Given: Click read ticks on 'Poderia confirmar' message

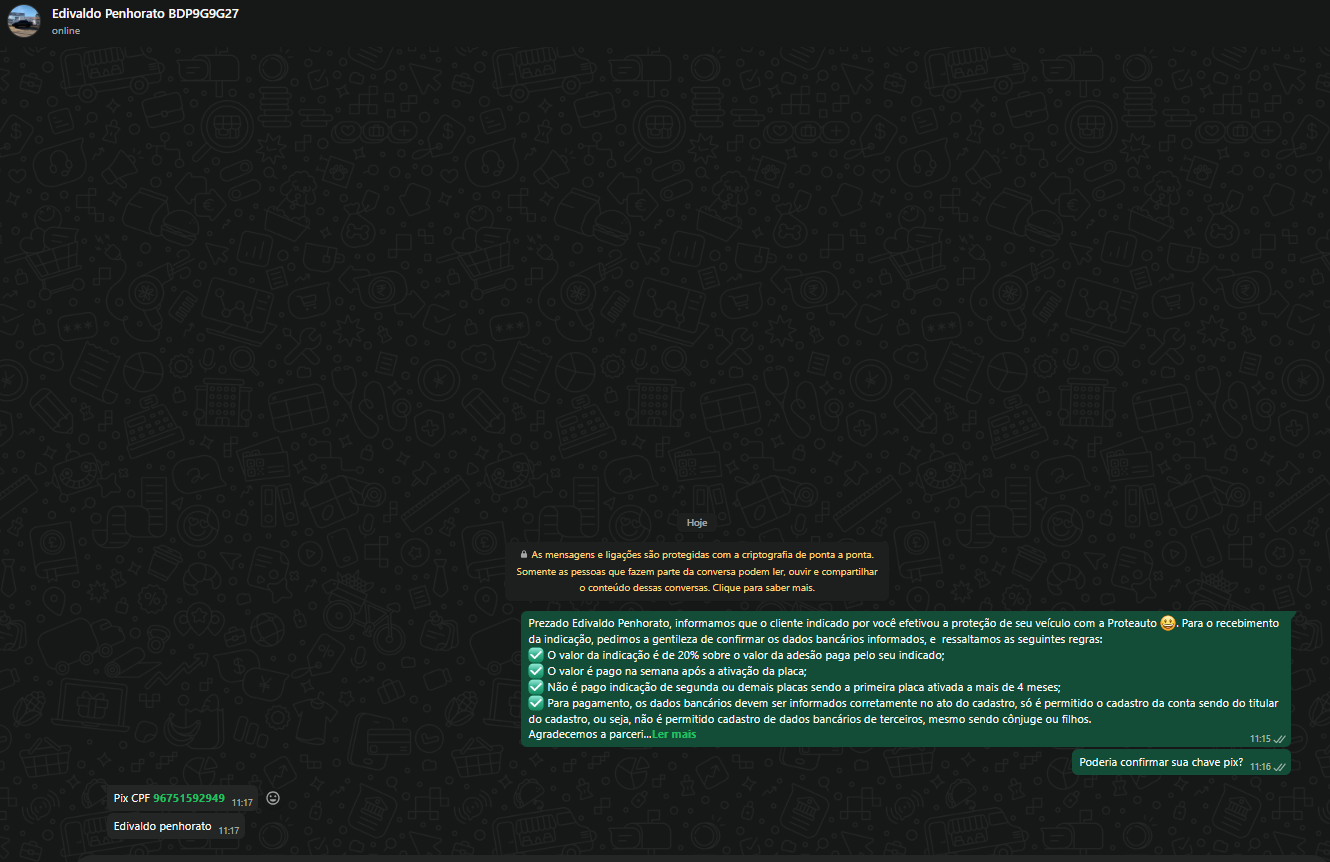Looking at the screenshot, I should (1279, 767).
